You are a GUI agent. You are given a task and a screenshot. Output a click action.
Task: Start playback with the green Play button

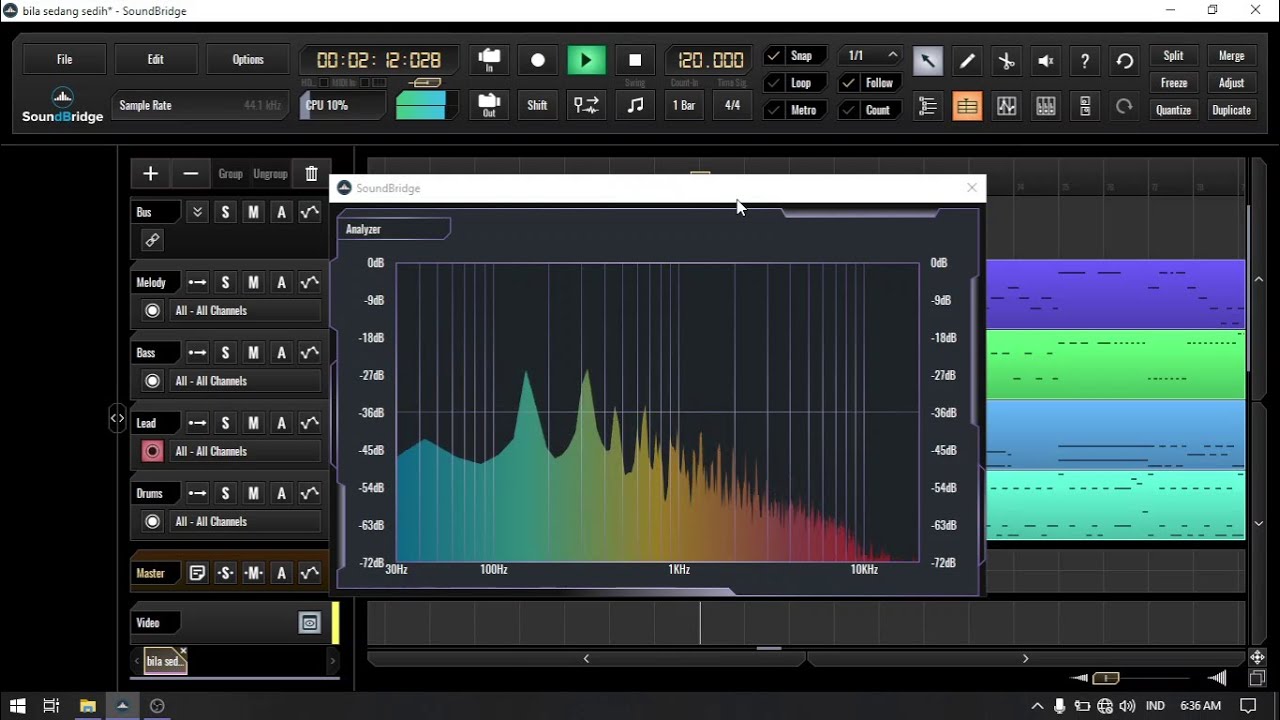(586, 60)
